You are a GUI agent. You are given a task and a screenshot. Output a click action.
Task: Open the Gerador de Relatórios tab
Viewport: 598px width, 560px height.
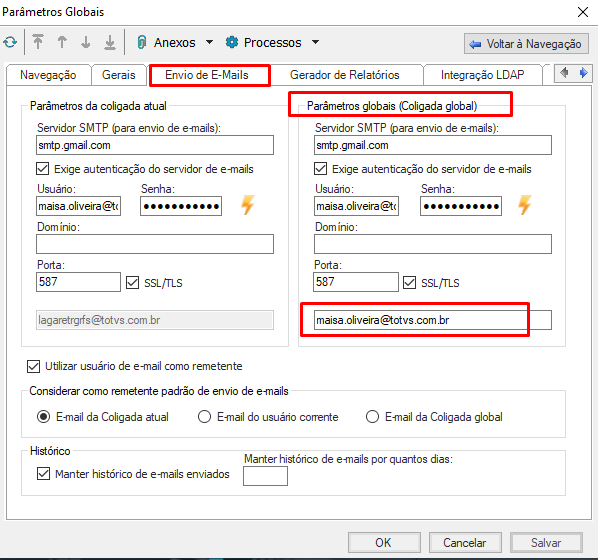(x=345, y=75)
